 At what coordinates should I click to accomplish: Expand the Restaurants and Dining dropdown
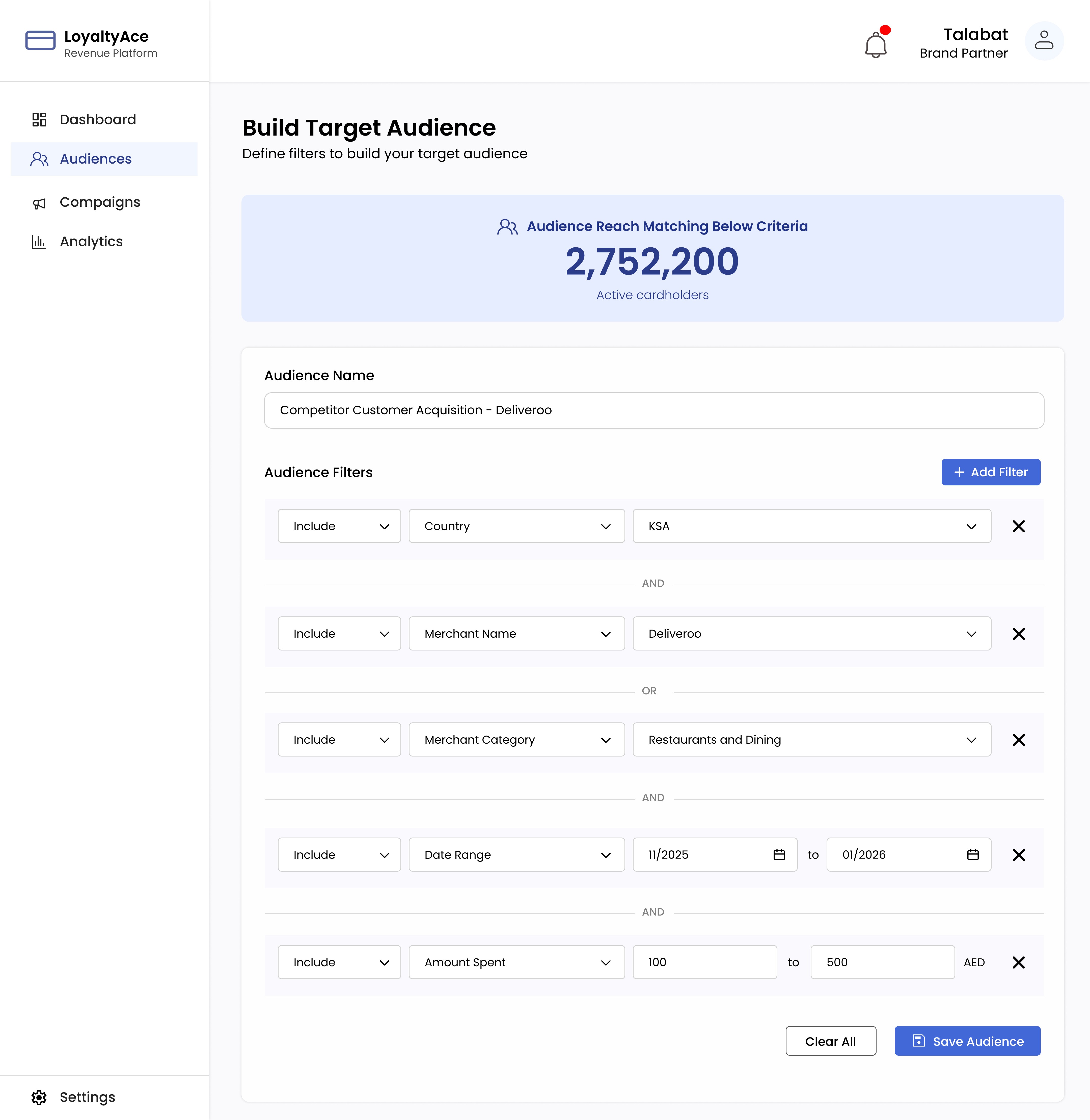click(811, 740)
